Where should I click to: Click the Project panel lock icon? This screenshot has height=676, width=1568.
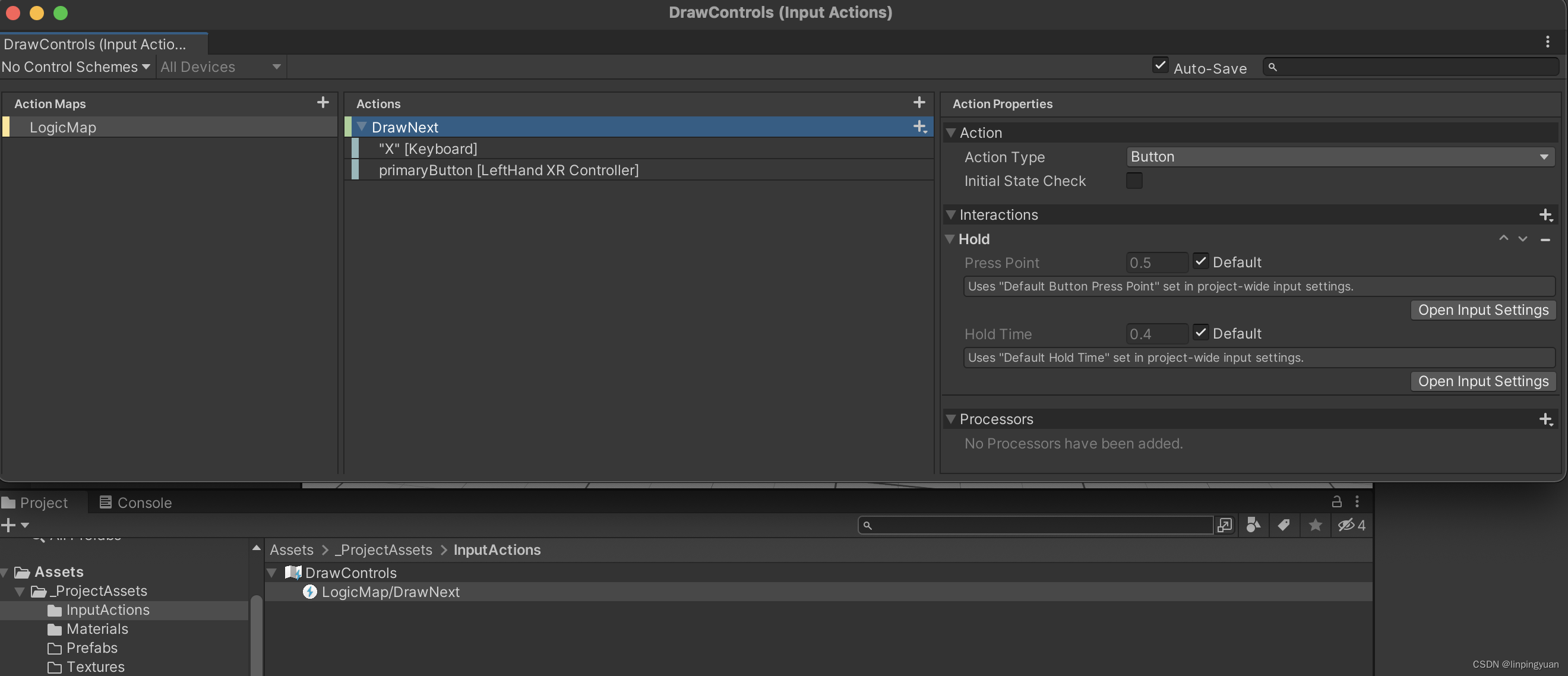pyautogui.click(x=1336, y=502)
